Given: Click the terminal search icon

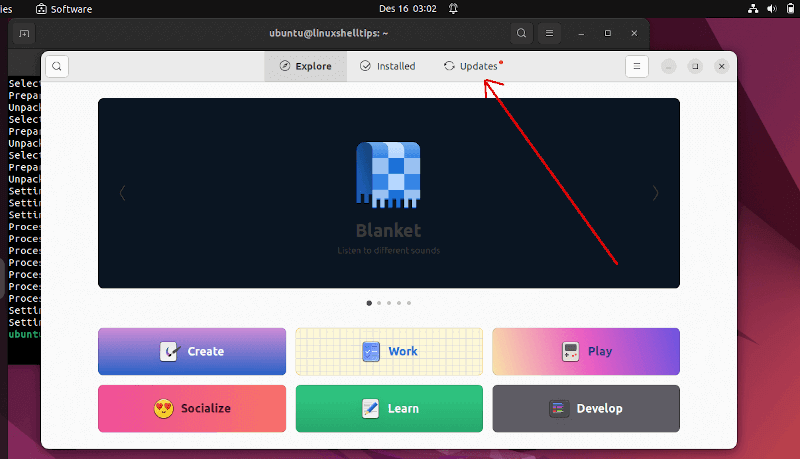Looking at the screenshot, I should coord(521,33).
